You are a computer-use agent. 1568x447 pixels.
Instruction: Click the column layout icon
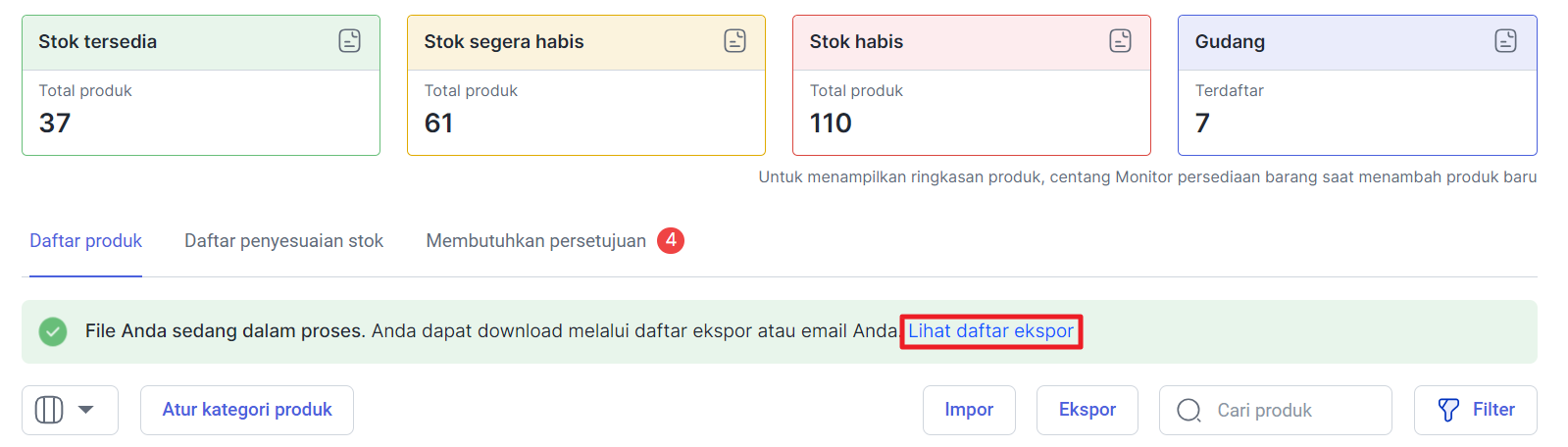(x=49, y=410)
